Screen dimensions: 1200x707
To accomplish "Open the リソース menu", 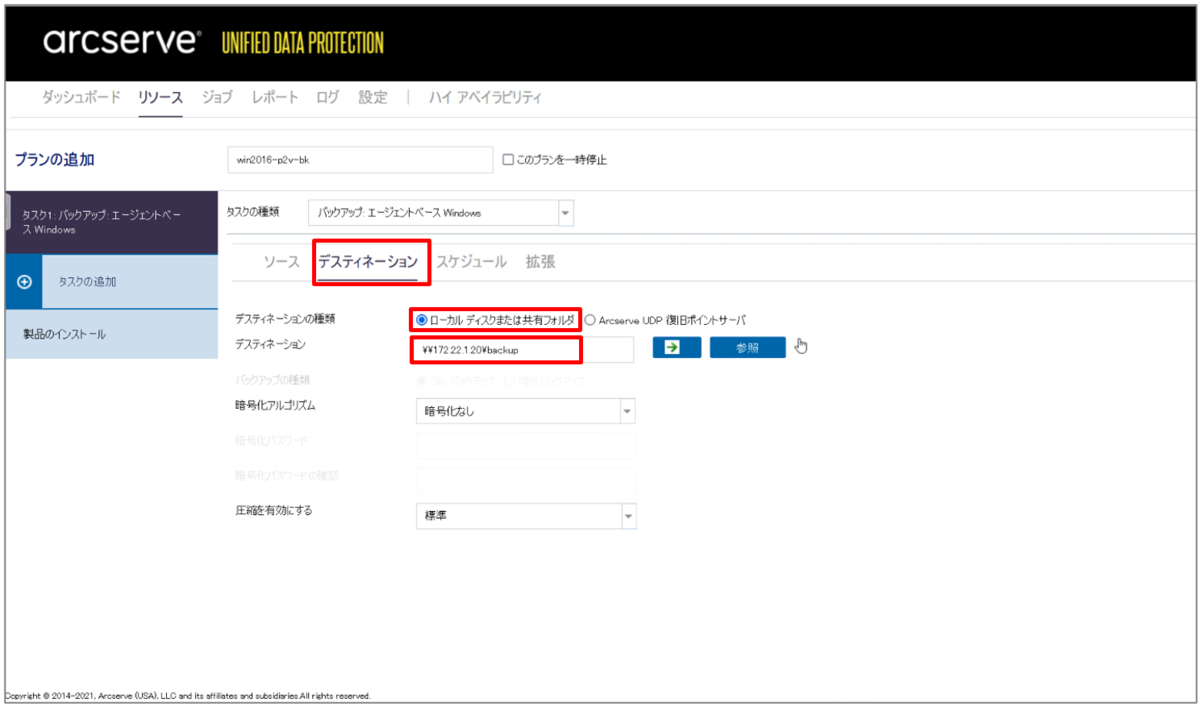I will 161,98.
